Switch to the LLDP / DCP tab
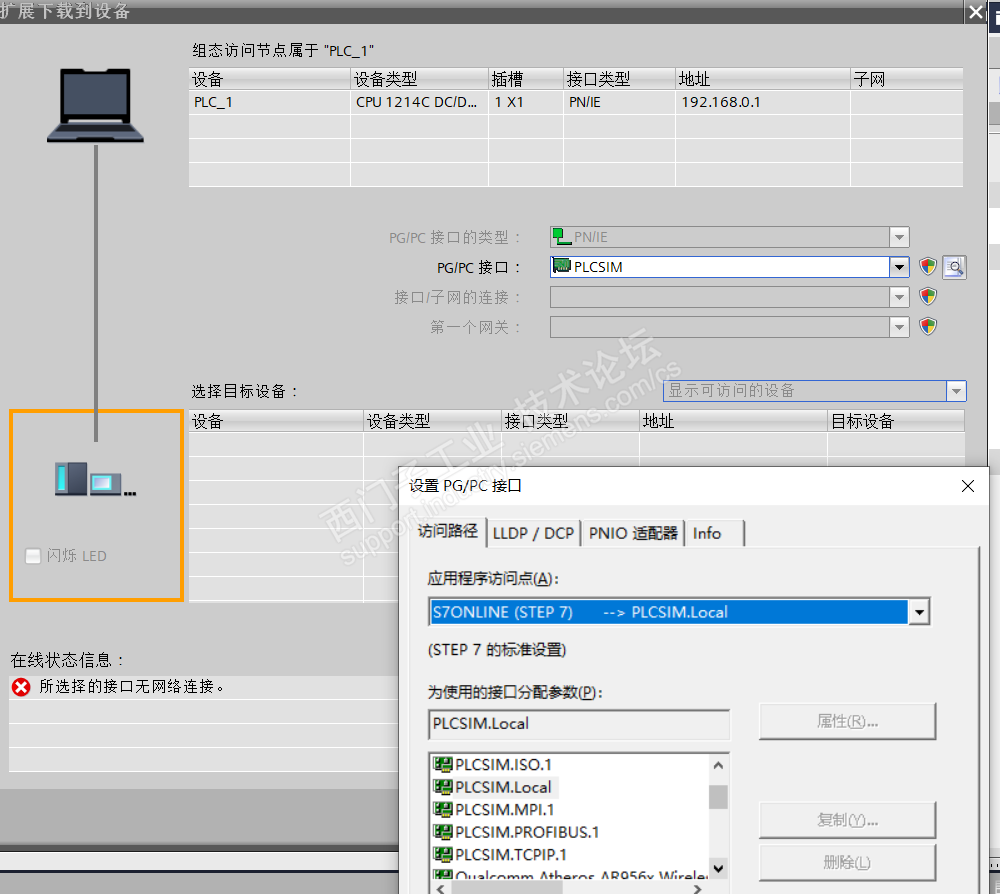1000x894 pixels. (534, 533)
